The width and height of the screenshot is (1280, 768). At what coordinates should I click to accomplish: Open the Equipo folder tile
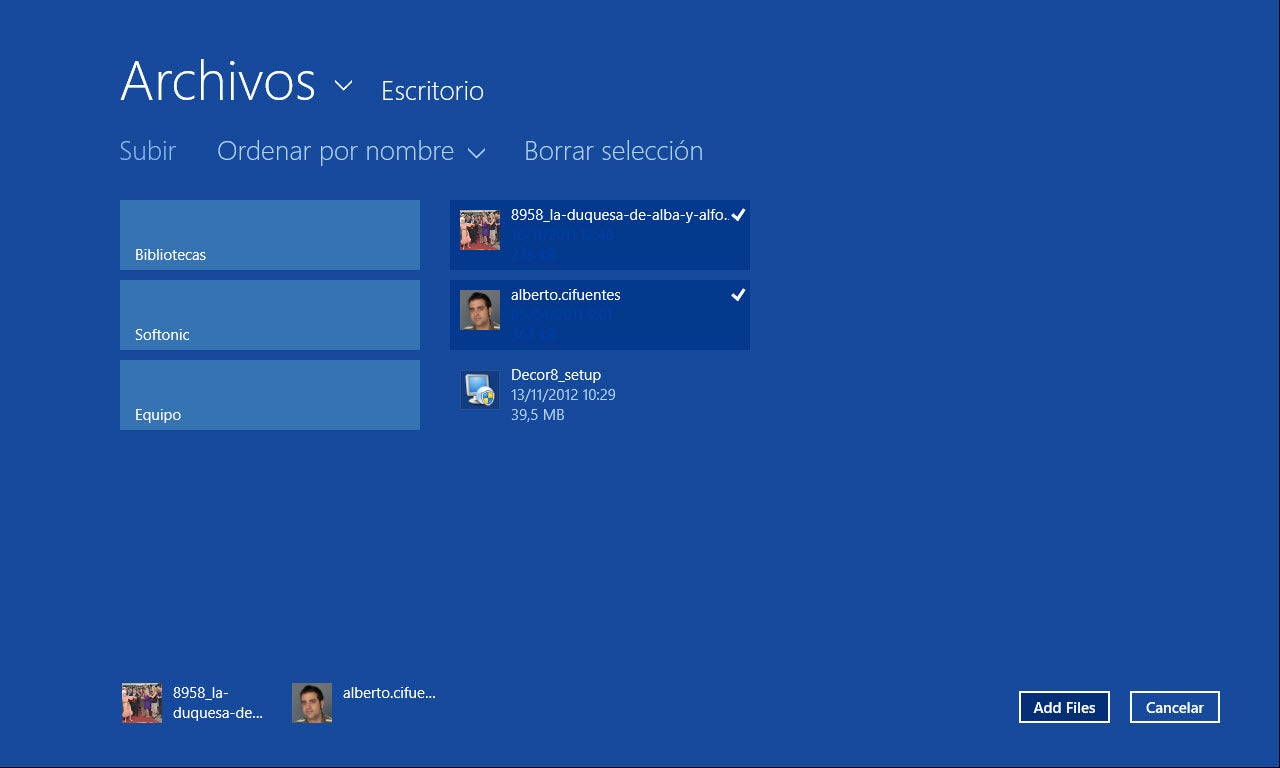tap(270, 395)
